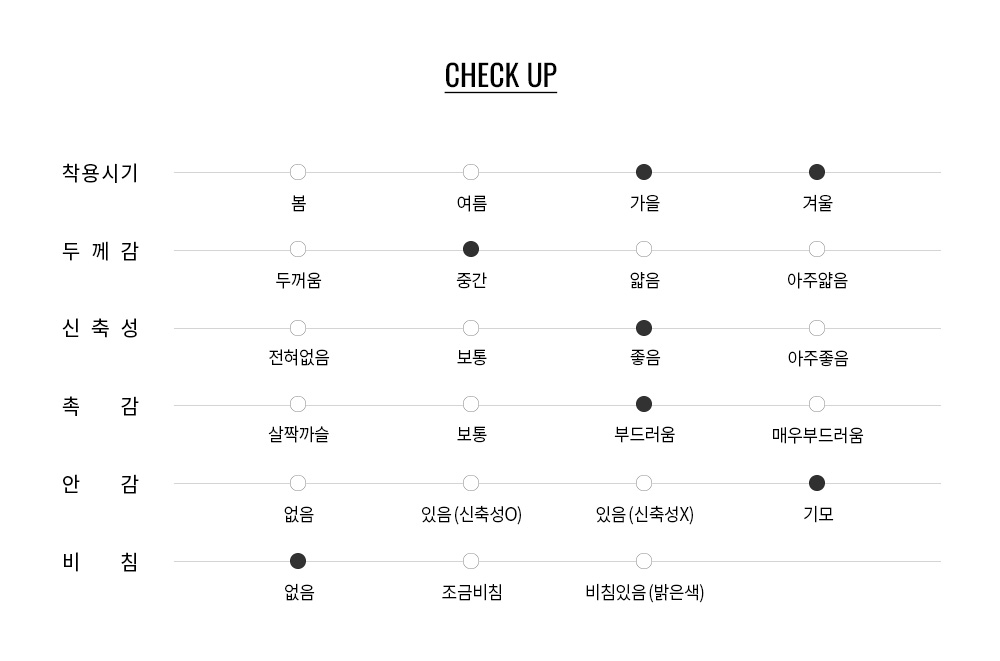Click the filled 겨울 season dot
This screenshot has width=1000, height=661.
pyautogui.click(x=817, y=172)
